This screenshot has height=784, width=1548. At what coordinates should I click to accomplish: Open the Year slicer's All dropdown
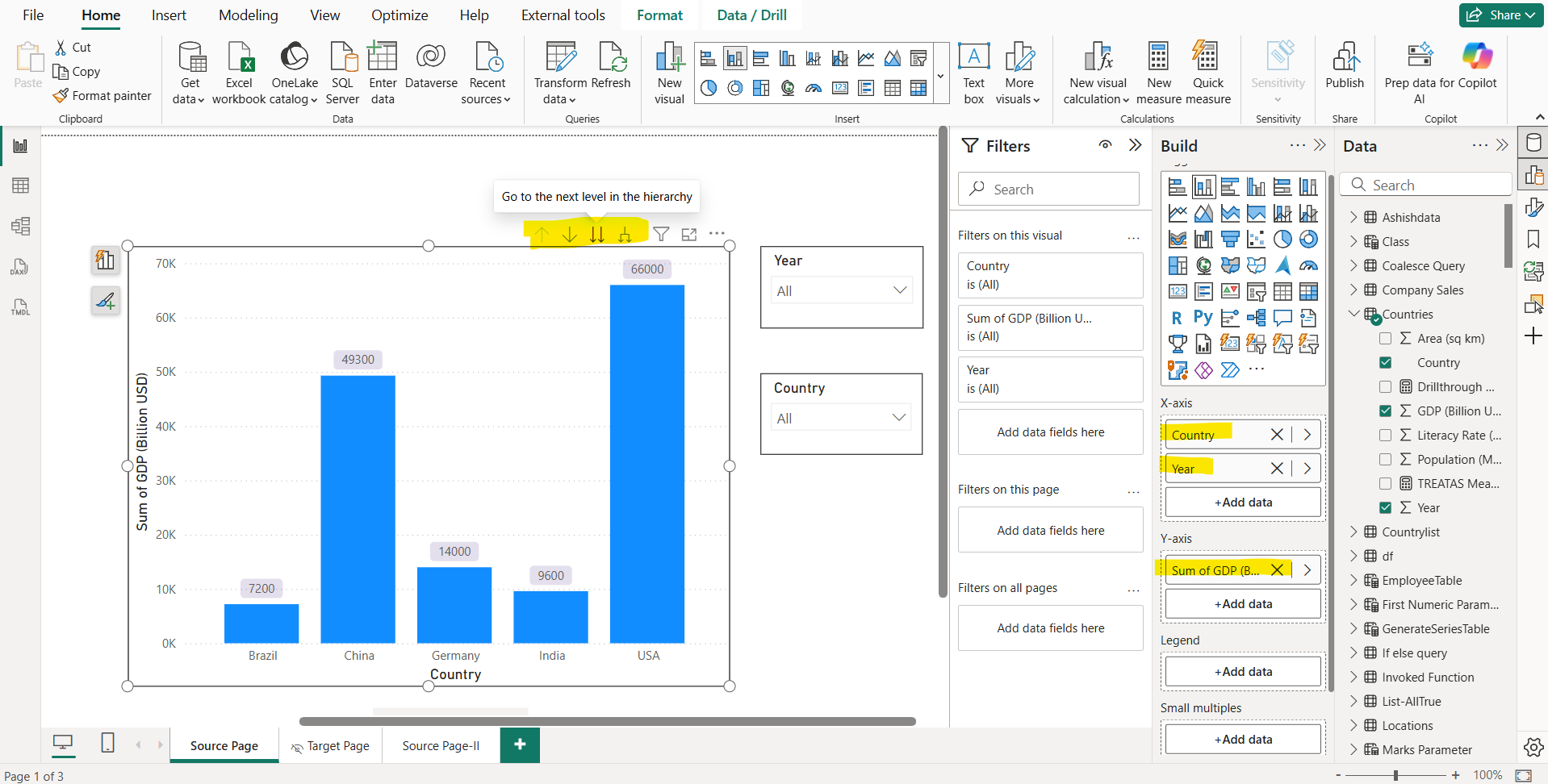[899, 290]
